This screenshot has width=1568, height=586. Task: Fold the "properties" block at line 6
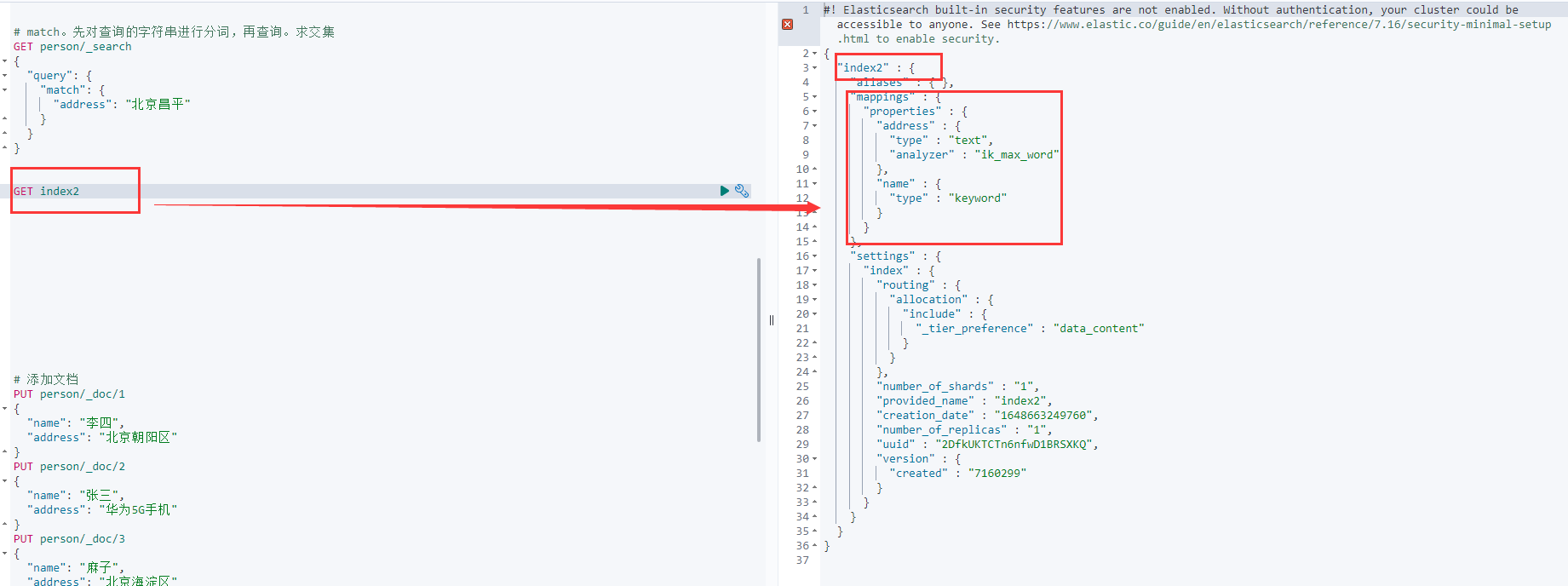[815, 111]
